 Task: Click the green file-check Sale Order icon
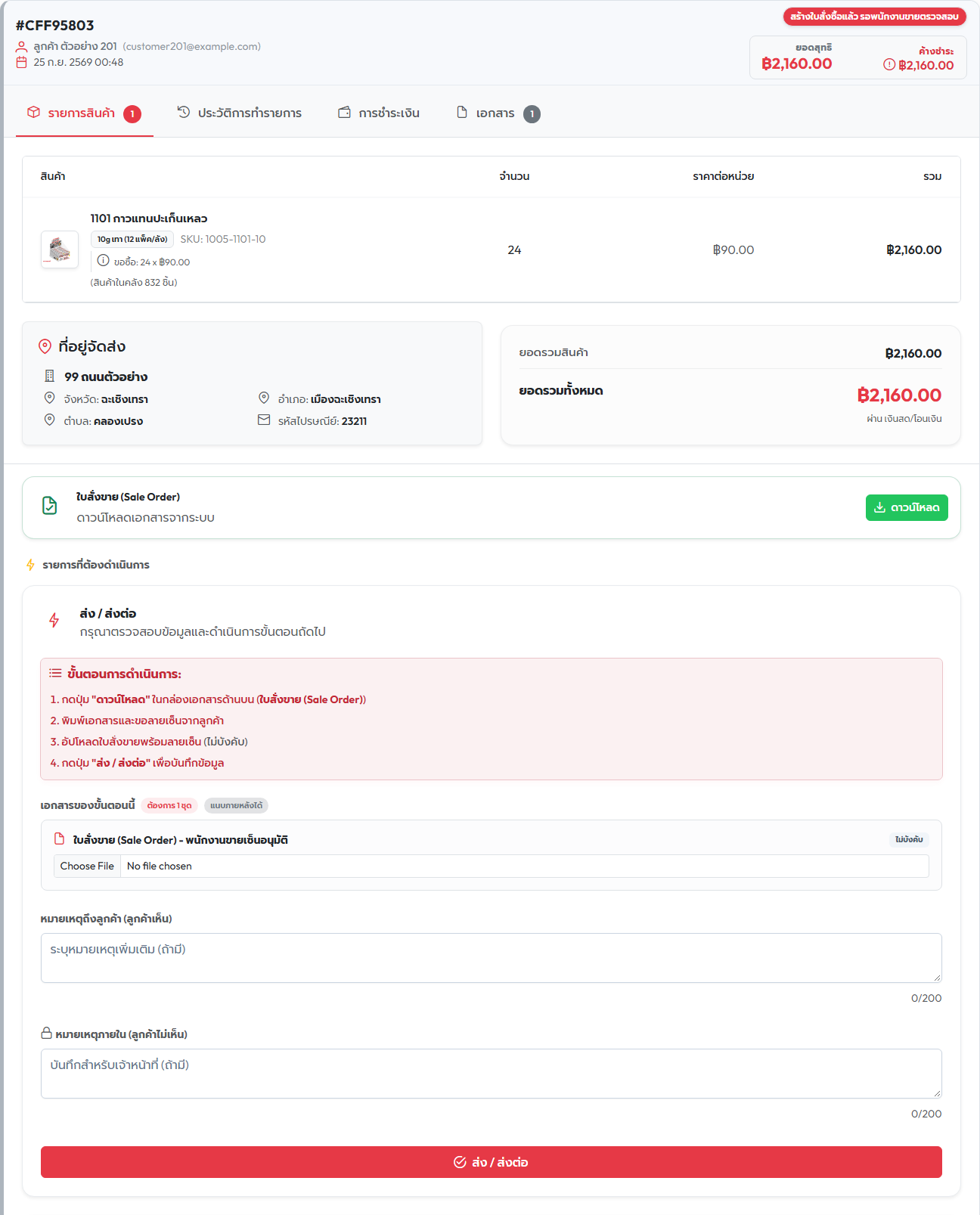coord(50,506)
